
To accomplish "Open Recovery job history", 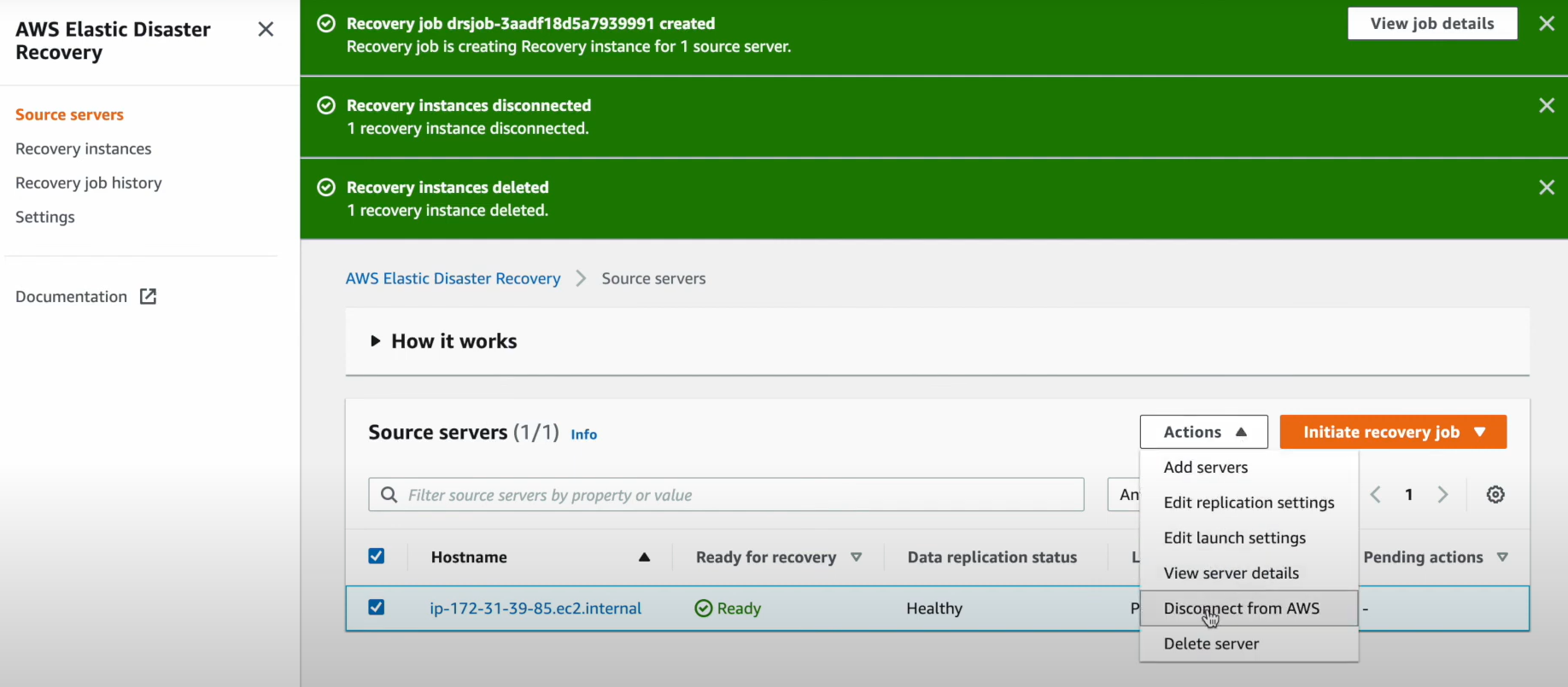I will click(x=88, y=183).
